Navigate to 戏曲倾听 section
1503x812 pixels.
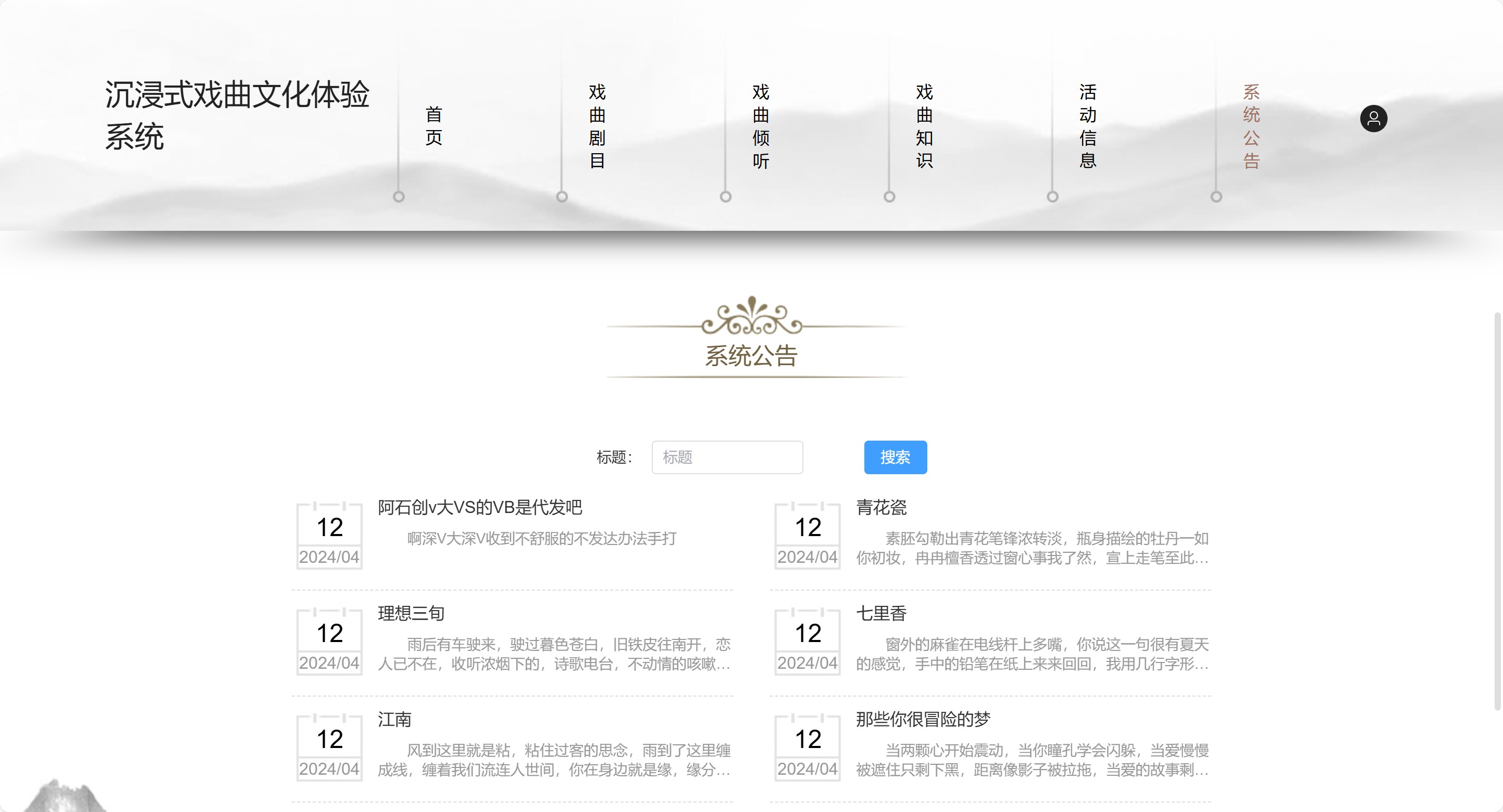tap(761, 126)
